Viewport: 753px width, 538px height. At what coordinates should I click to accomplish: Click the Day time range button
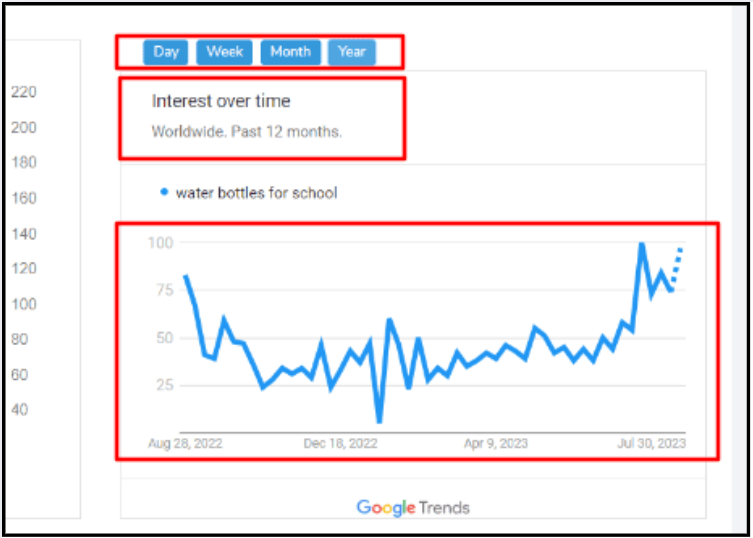tap(166, 52)
